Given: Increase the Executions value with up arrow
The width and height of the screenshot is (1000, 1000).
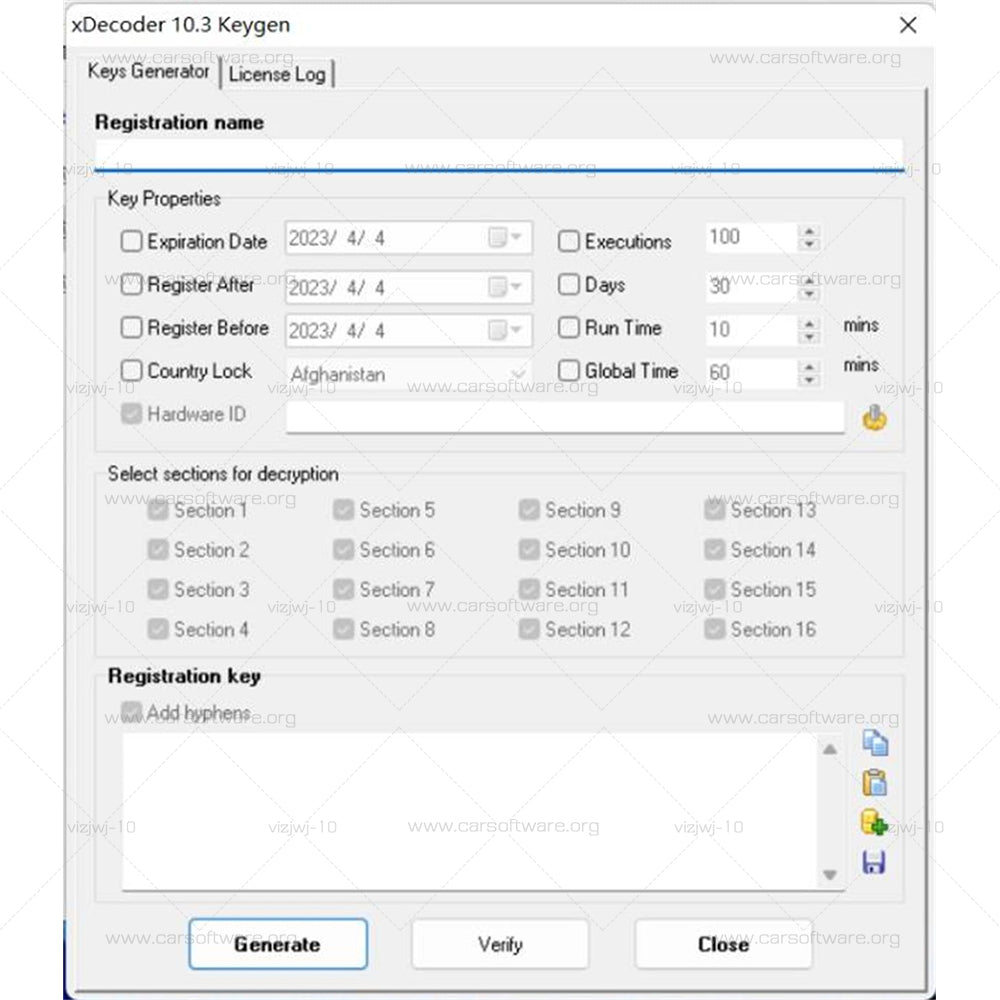Looking at the screenshot, I should tap(809, 231).
